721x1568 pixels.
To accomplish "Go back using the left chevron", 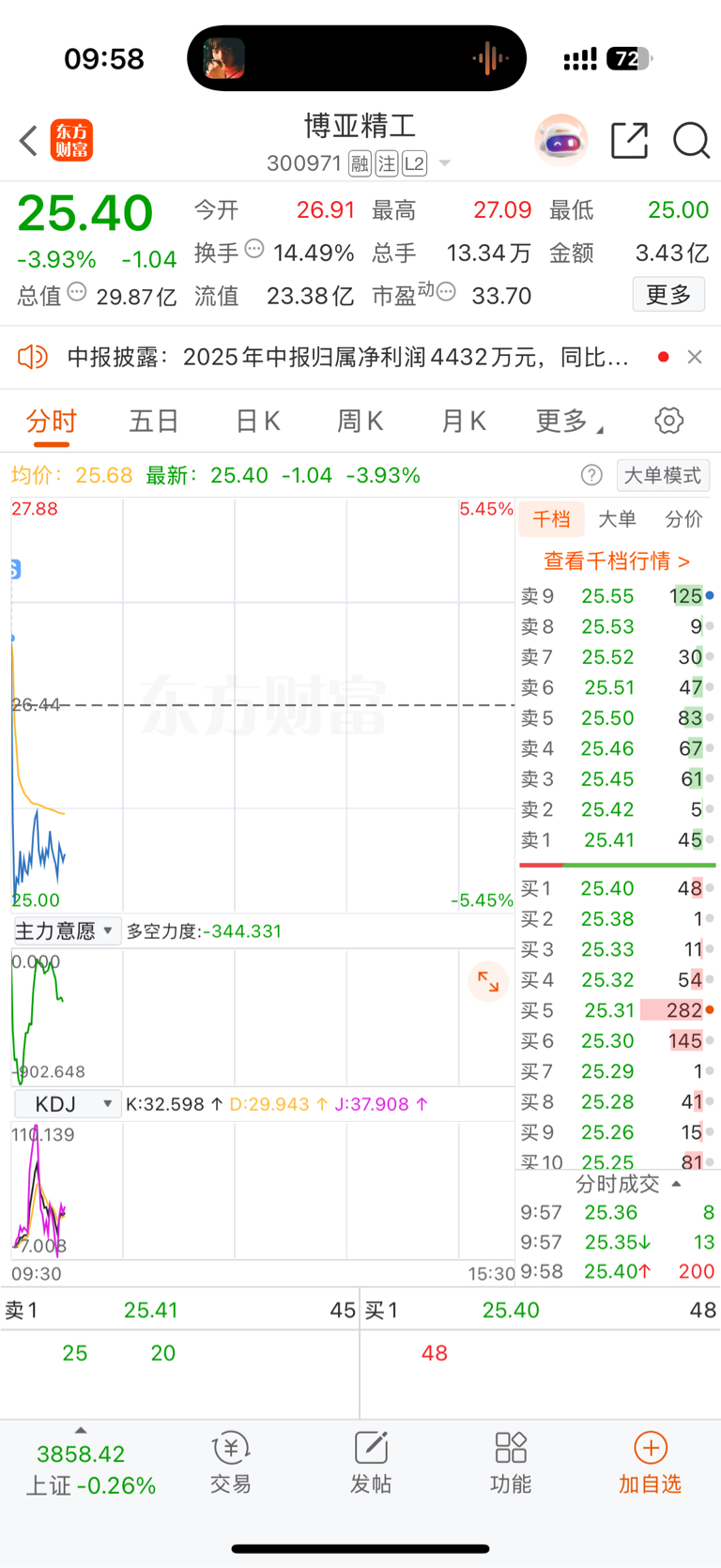I will pyautogui.click(x=28, y=141).
